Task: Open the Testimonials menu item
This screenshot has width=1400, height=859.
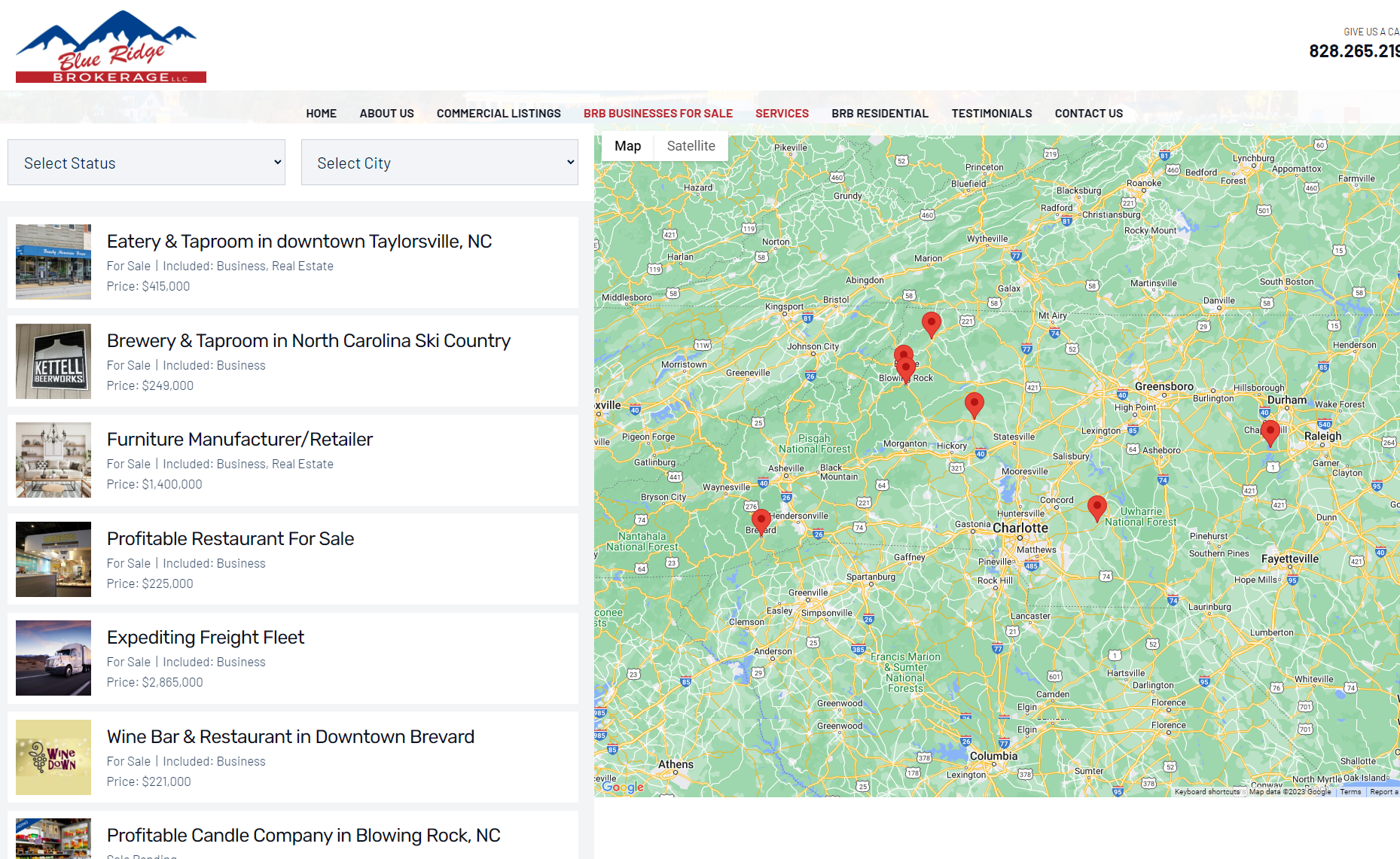Action: pyautogui.click(x=992, y=114)
